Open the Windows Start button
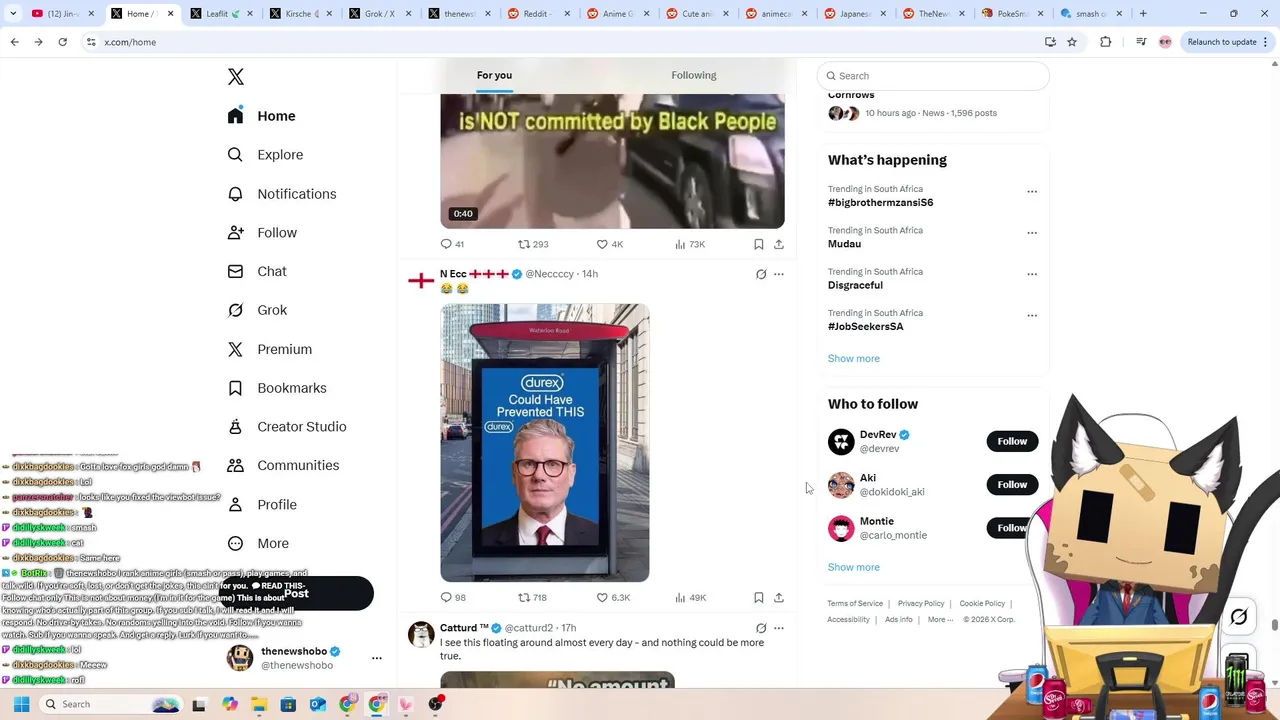This screenshot has height=720, width=1280. click(21, 704)
